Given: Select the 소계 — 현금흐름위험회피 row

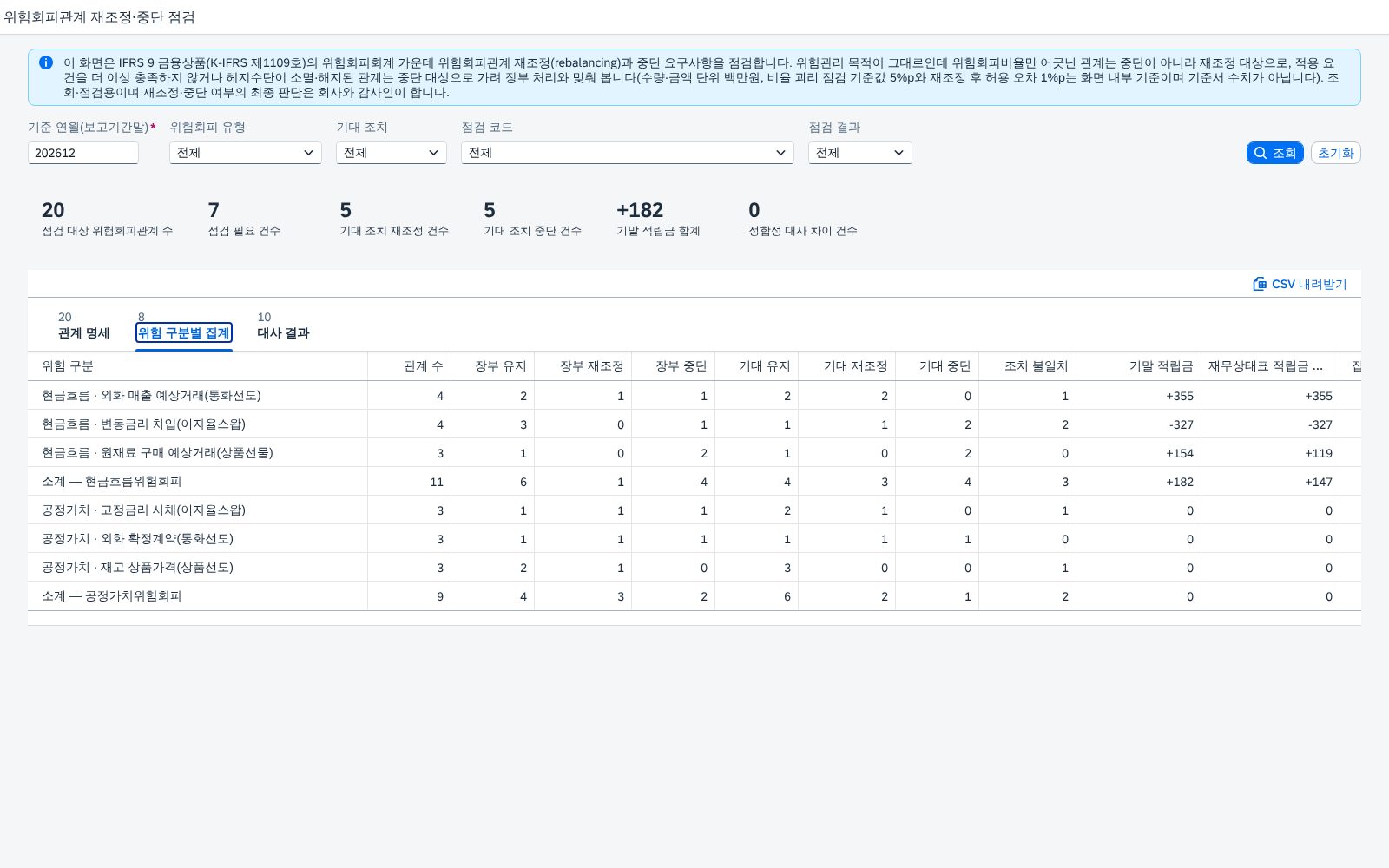Looking at the screenshot, I should coord(694,482).
